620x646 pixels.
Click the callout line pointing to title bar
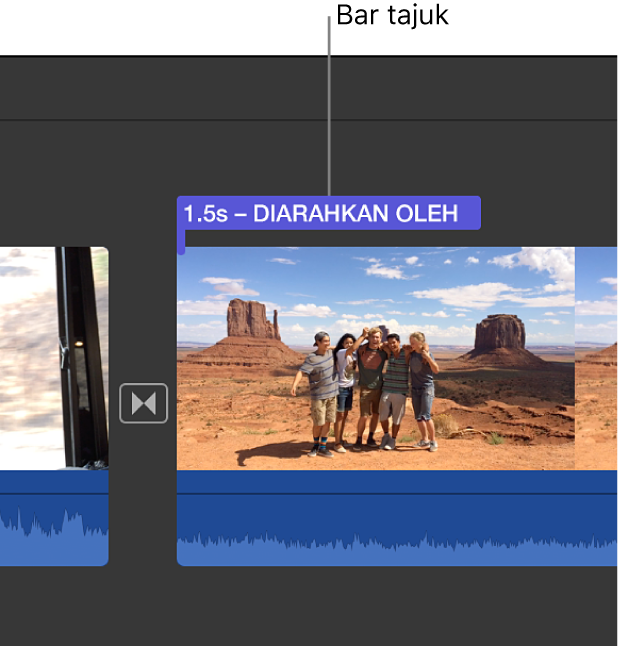click(329, 106)
